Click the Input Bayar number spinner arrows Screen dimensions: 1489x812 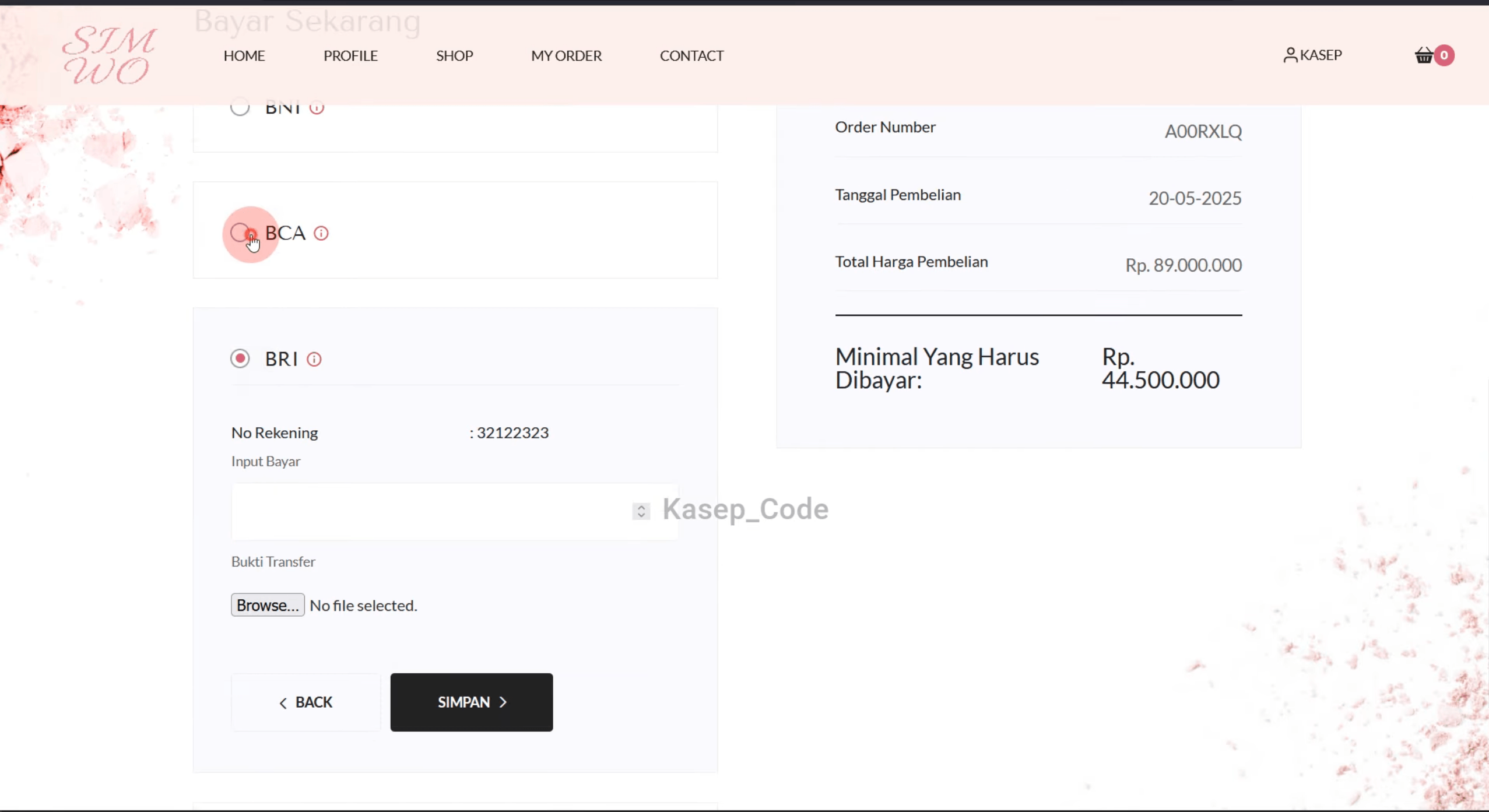pyautogui.click(x=641, y=511)
